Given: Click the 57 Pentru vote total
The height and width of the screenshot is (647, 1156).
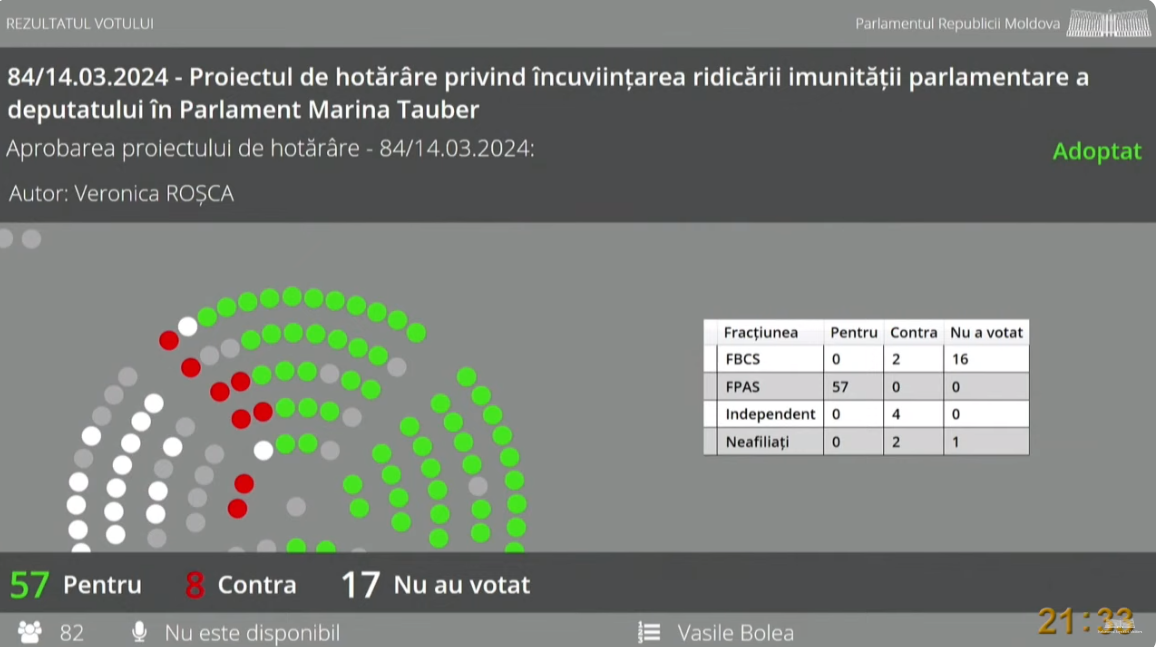Looking at the screenshot, I should click(x=76, y=585).
